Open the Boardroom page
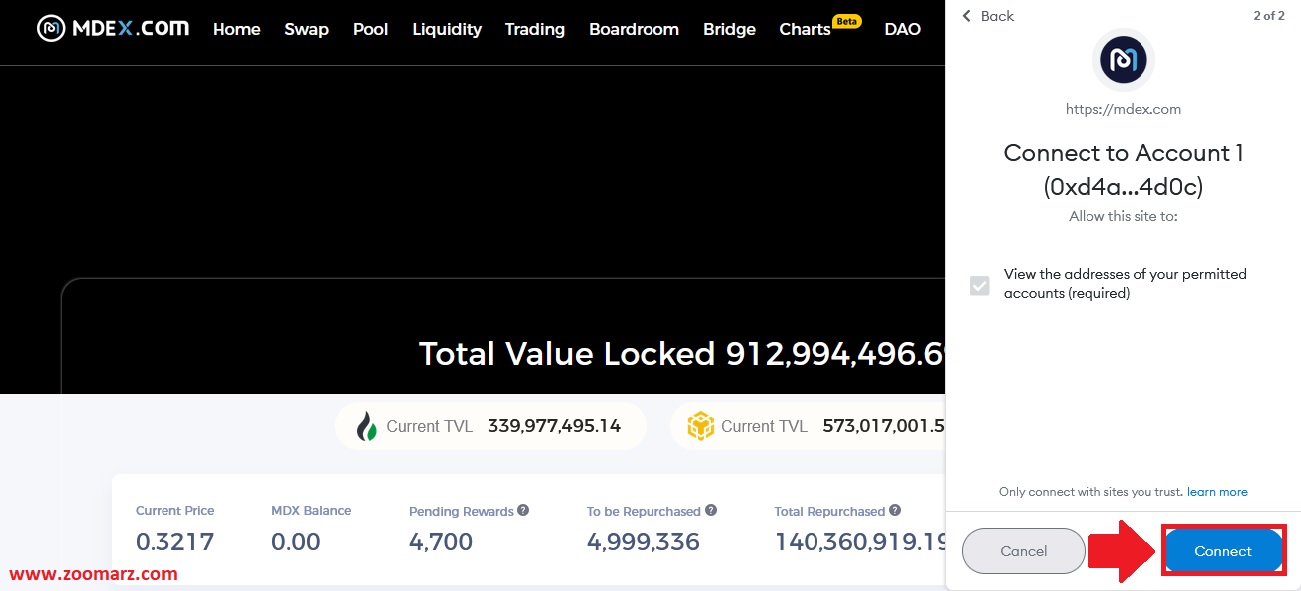 tap(634, 29)
